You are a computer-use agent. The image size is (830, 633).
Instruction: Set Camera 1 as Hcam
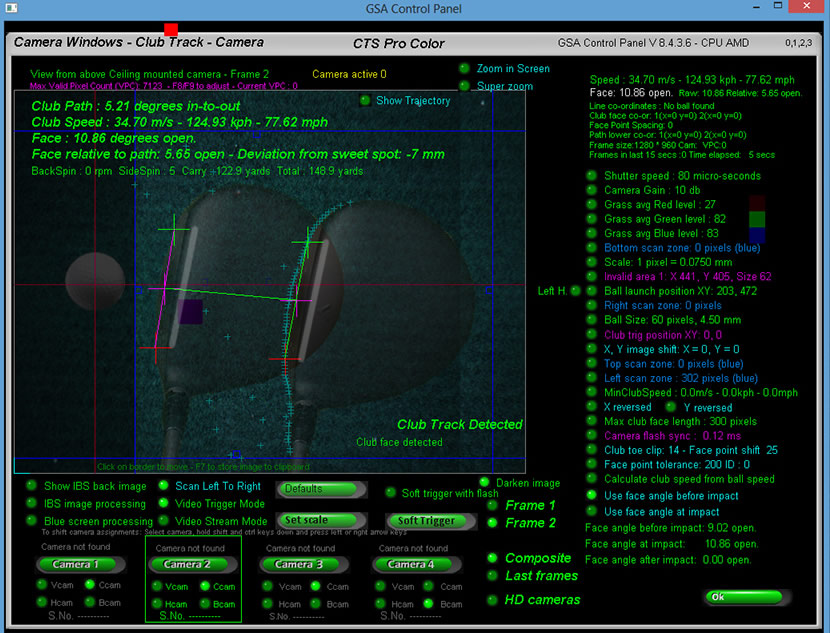pos(42,602)
